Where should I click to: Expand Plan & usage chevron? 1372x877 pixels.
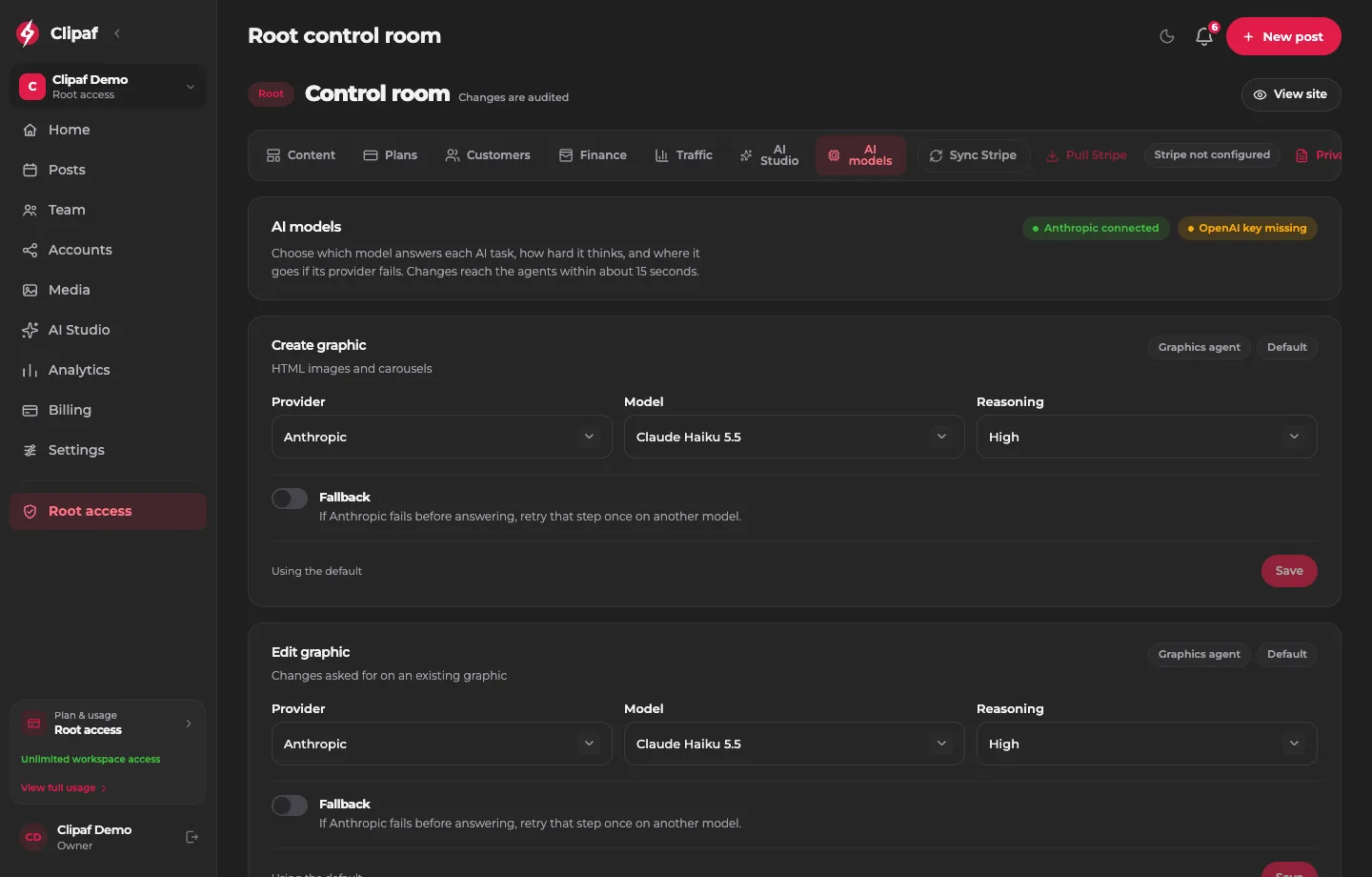click(x=189, y=723)
